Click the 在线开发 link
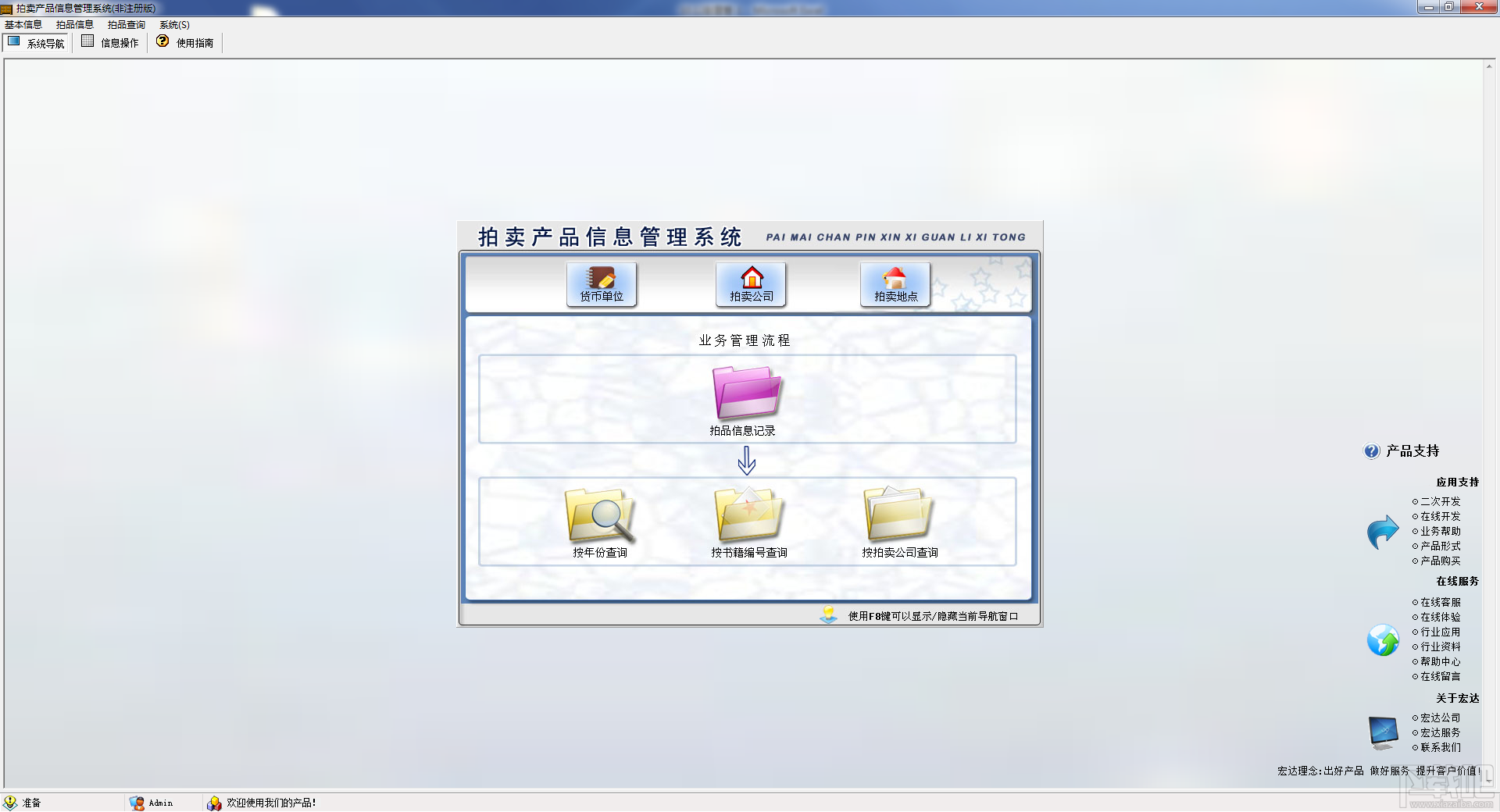 [x=1440, y=516]
